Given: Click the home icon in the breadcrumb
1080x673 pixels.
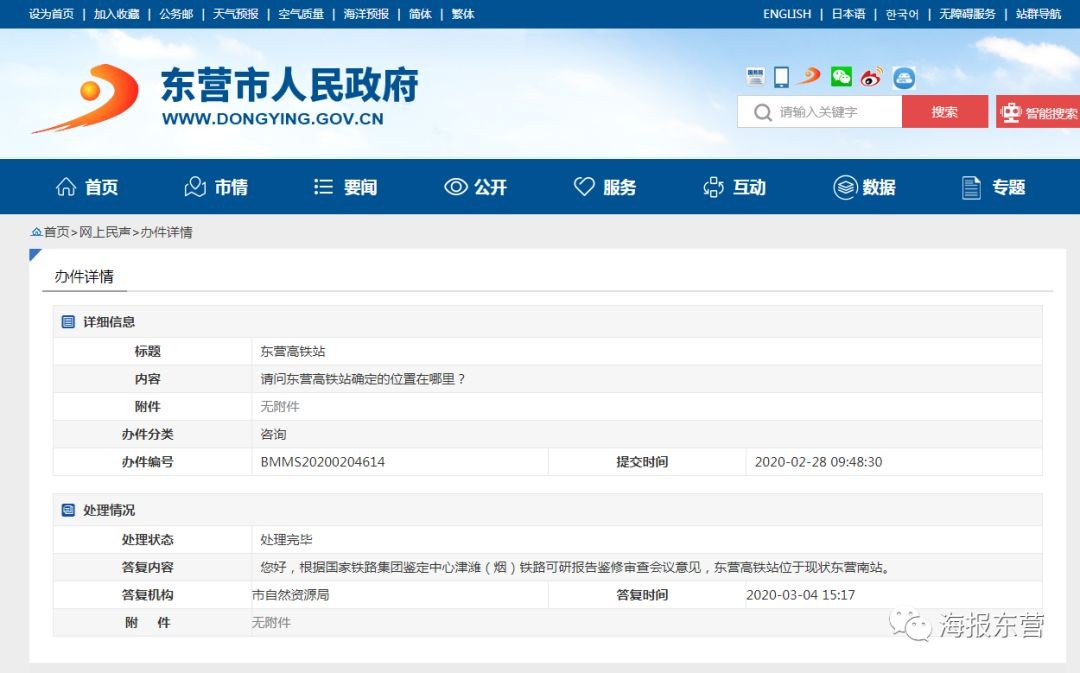Looking at the screenshot, I should tap(37, 232).
